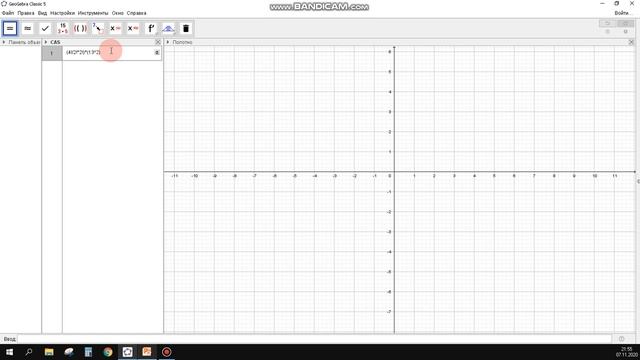Select the Derivative f' tool

tap(151, 29)
